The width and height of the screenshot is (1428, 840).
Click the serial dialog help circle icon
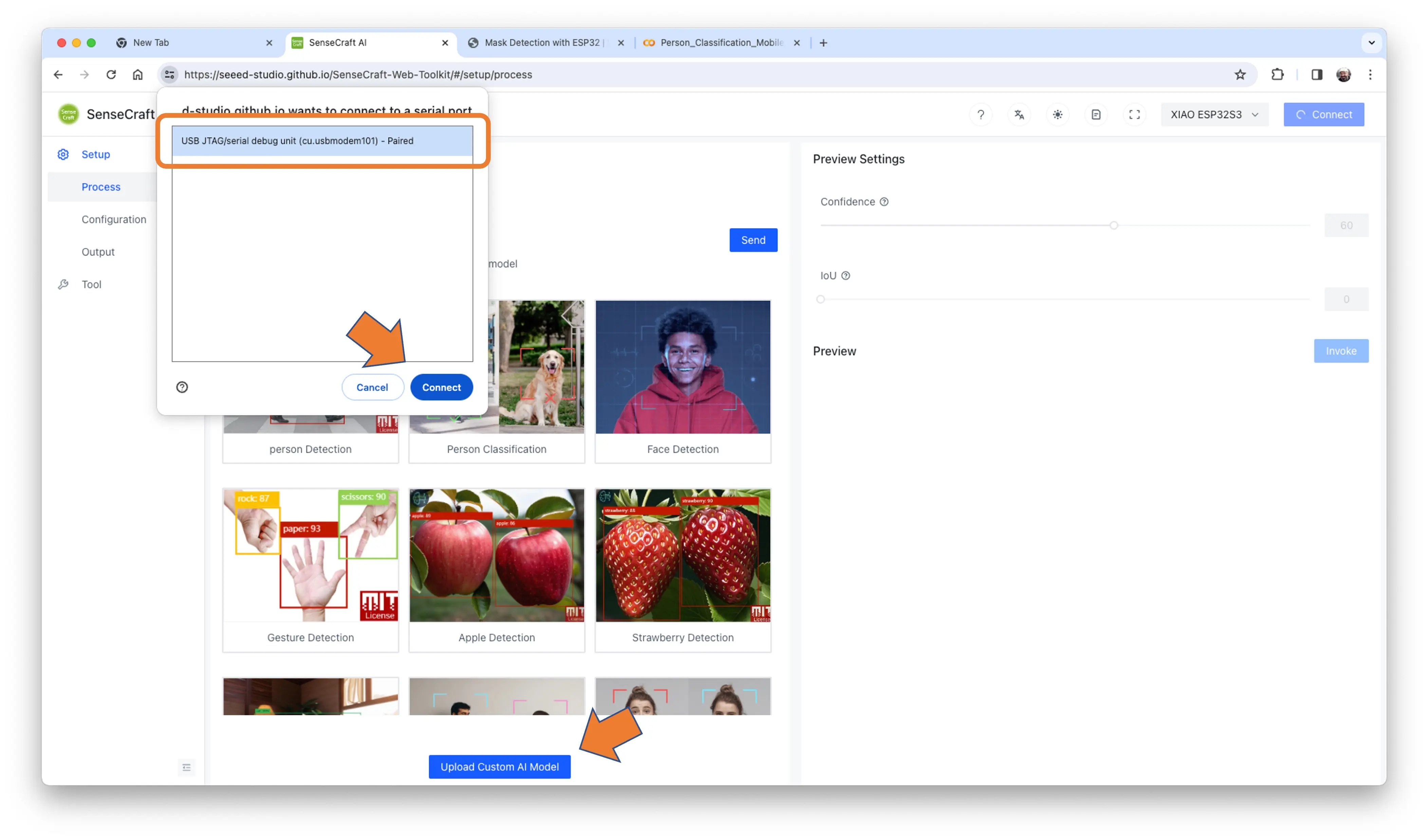(182, 387)
